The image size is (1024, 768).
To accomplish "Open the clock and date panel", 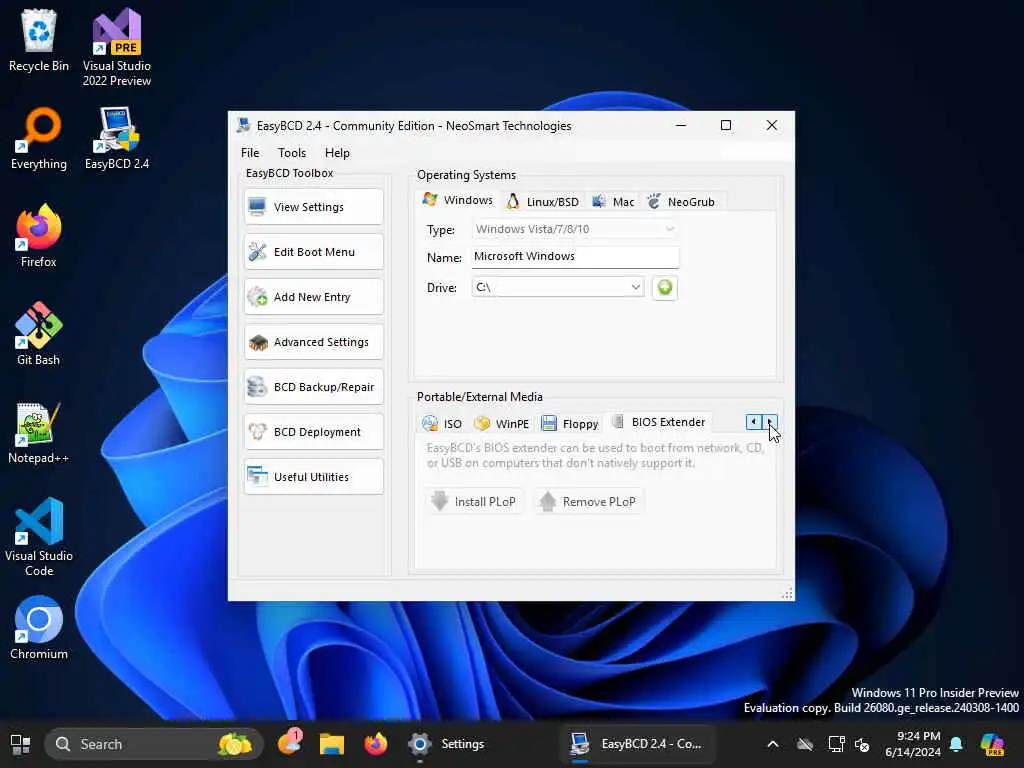I will tap(912, 744).
